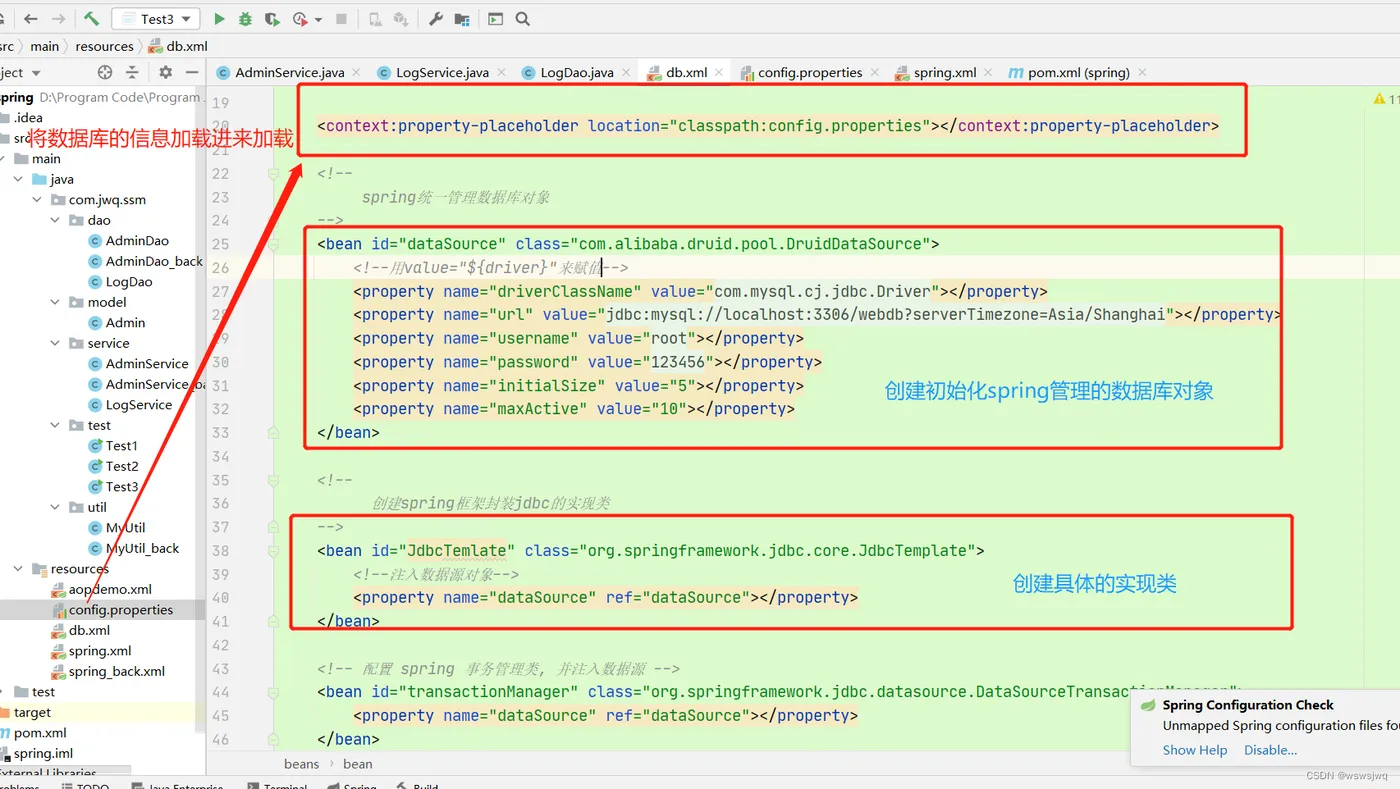Screen dimensions: 1400x789
Task: Collapse the util package arrow
Action: [56, 507]
